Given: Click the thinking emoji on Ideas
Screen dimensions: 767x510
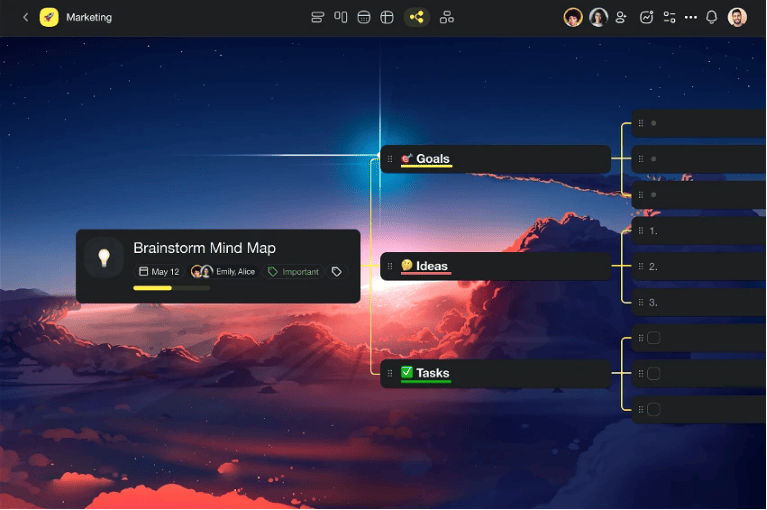Looking at the screenshot, I should (x=407, y=266).
